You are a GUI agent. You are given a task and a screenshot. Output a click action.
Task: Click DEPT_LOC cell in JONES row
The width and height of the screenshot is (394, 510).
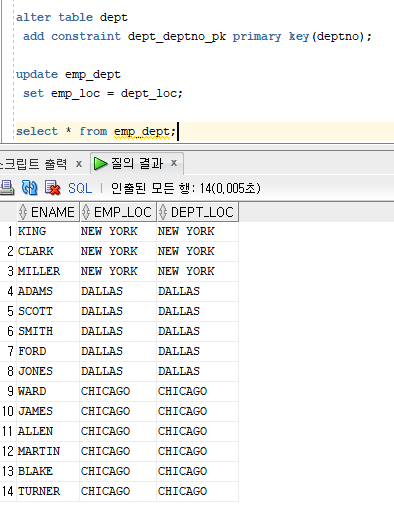(198, 371)
